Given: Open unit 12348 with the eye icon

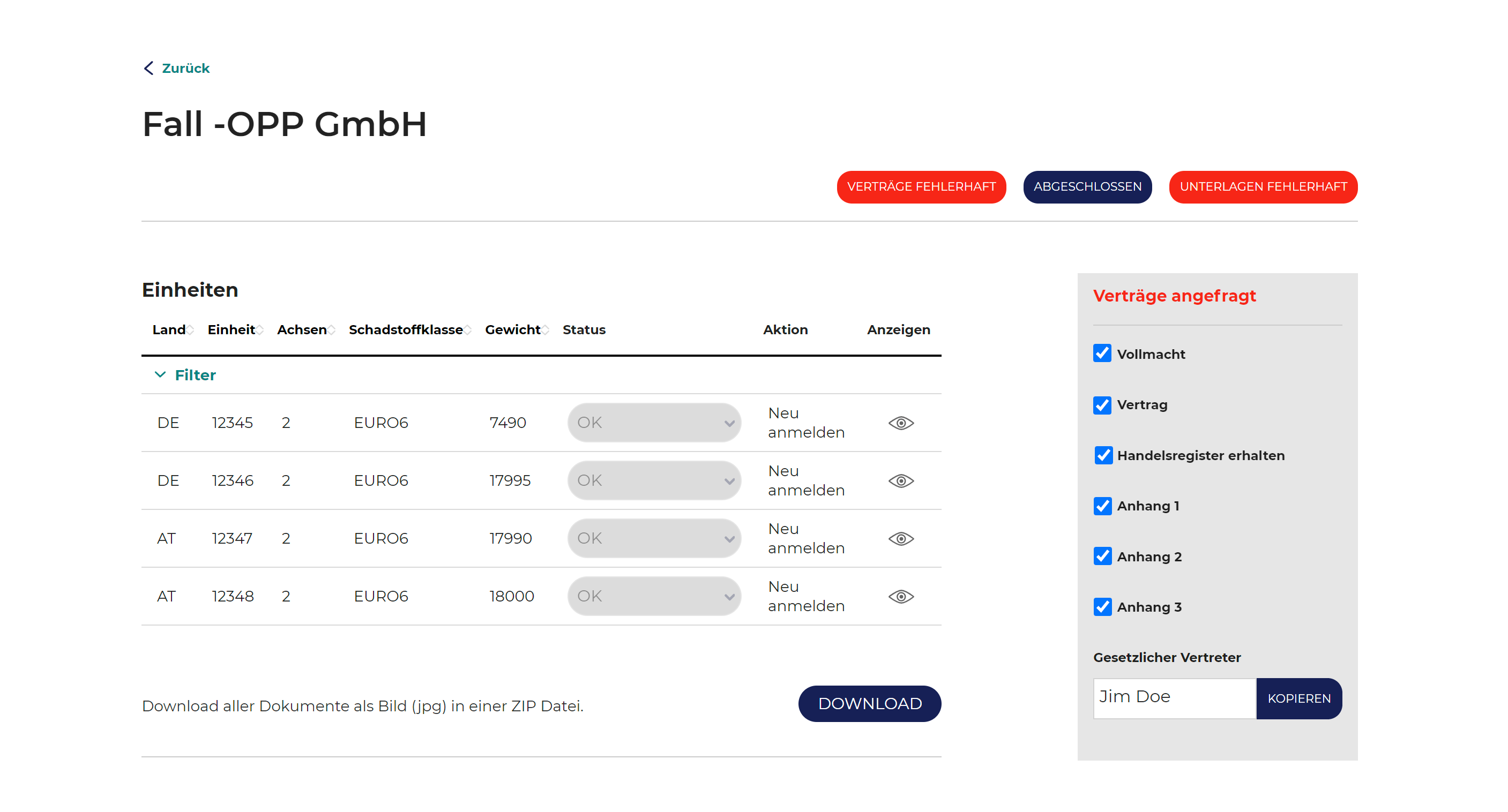Looking at the screenshot, I should pyautogui.click(x=901, y=597).
